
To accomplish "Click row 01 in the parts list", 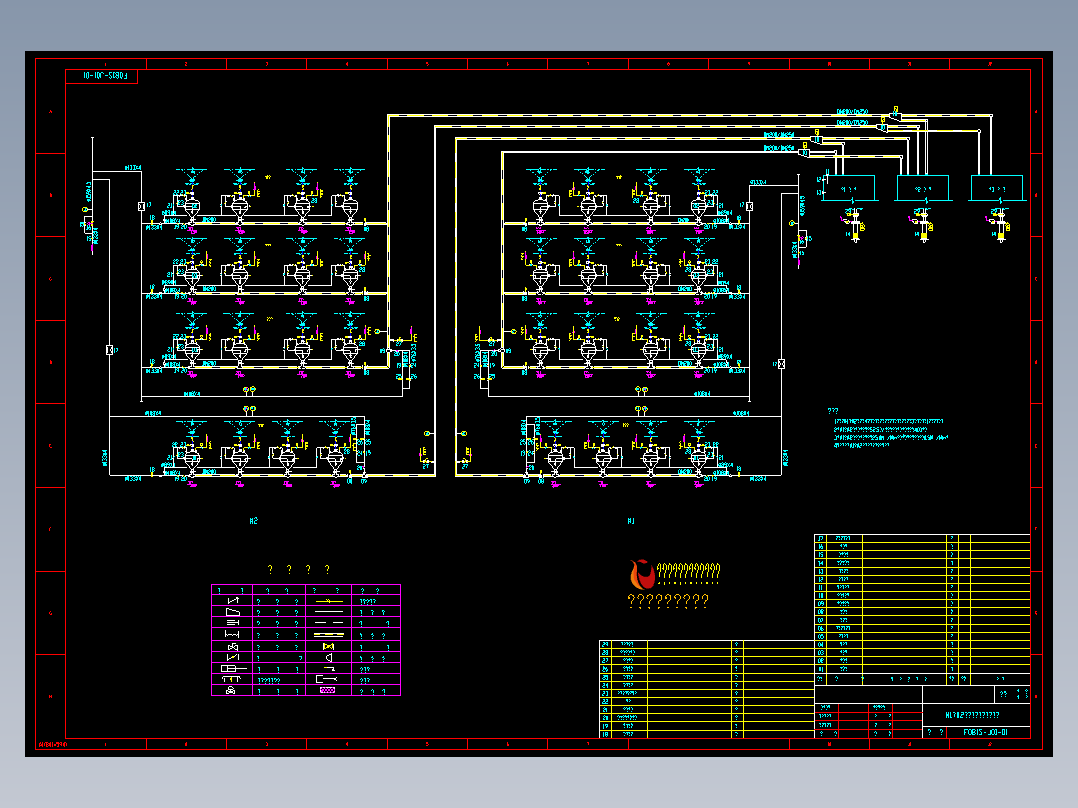I will point(922,668).
